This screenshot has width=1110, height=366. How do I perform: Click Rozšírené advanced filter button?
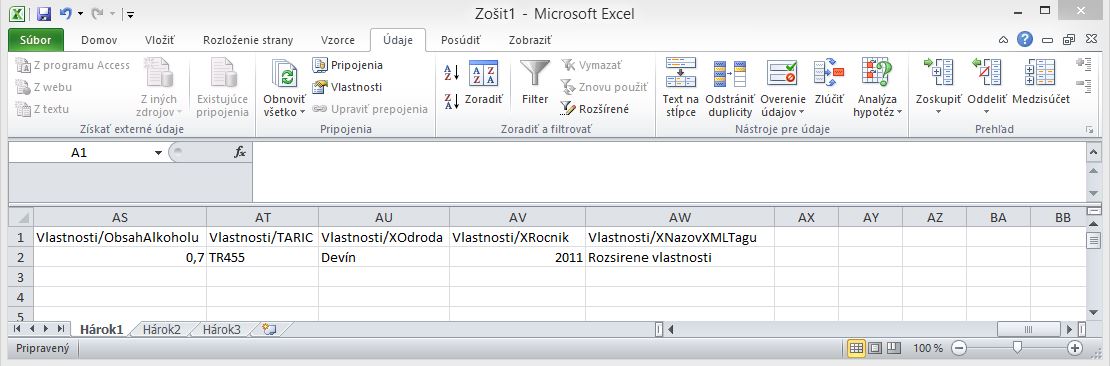coord(595,109)
